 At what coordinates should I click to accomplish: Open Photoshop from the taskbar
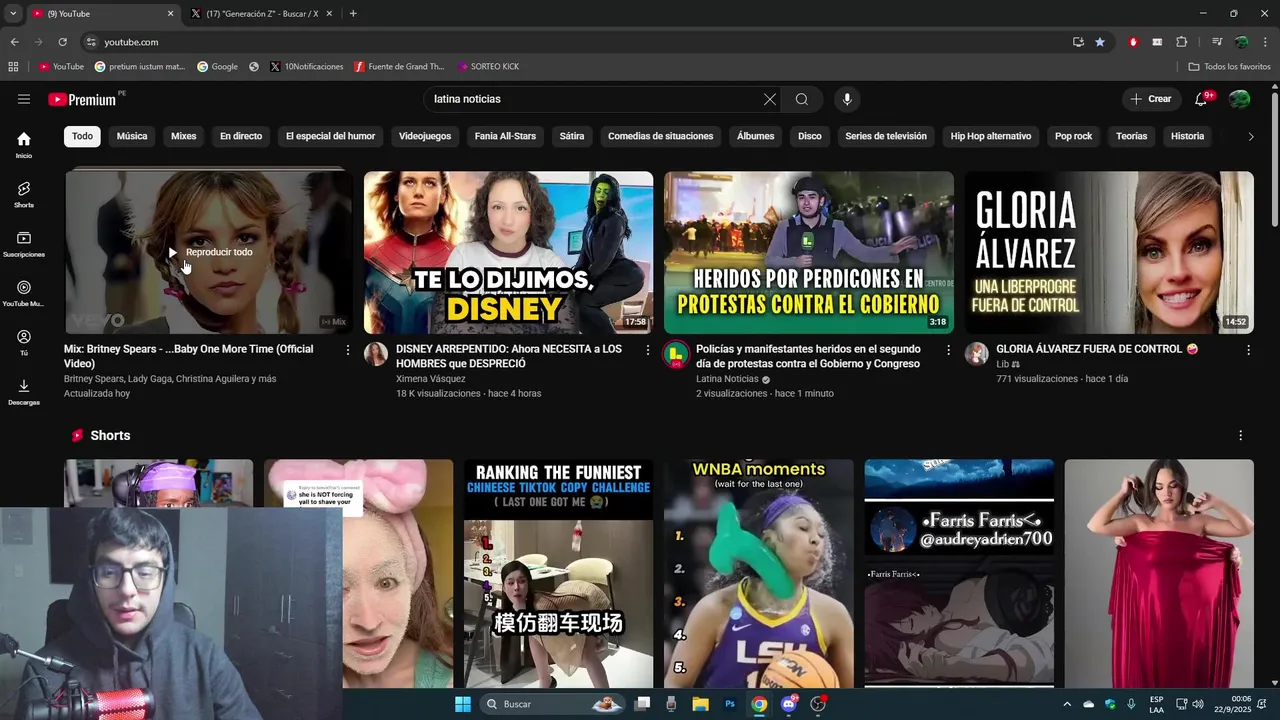730,704
